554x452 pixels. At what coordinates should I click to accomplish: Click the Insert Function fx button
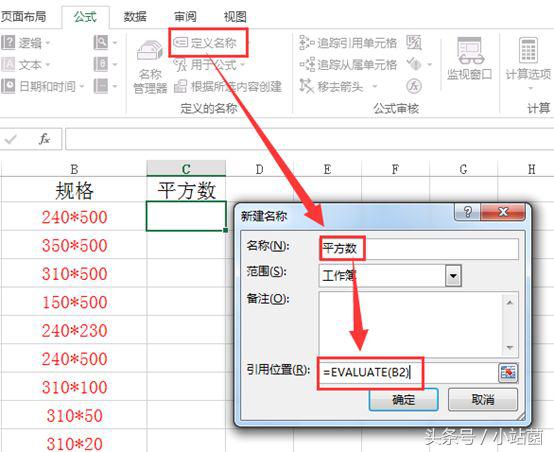44,139
